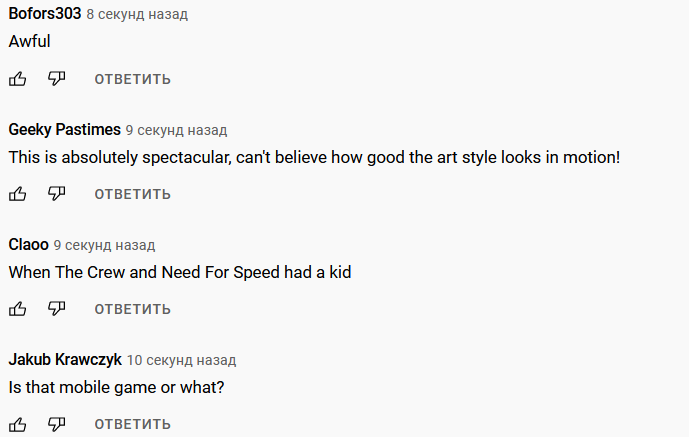Dislike Claoo's comment
The image size is (689, 437).
coord(57,309)
